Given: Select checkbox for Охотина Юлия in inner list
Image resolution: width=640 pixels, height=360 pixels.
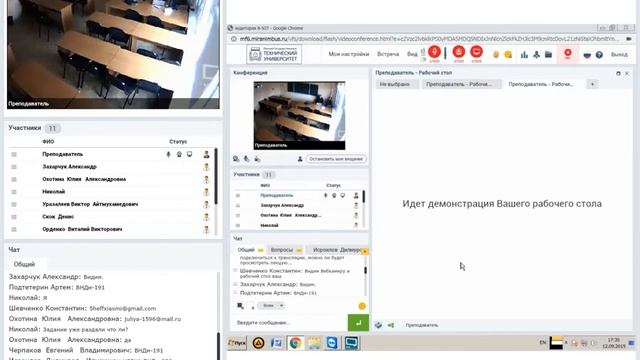Looking at the screenshot, I should tap(238, 216).
